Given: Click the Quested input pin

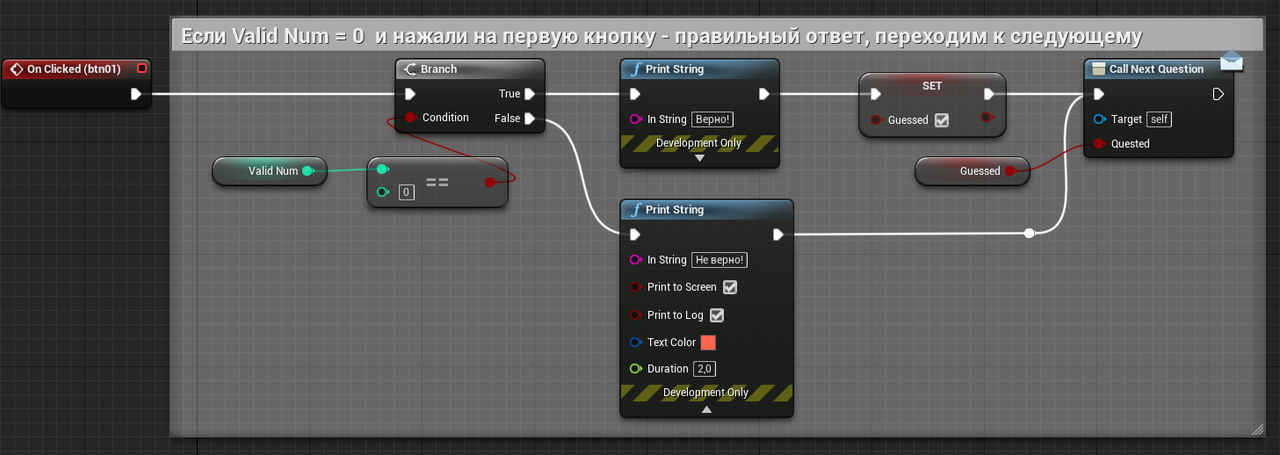Looking at the screenshot, I should 1100,143.
